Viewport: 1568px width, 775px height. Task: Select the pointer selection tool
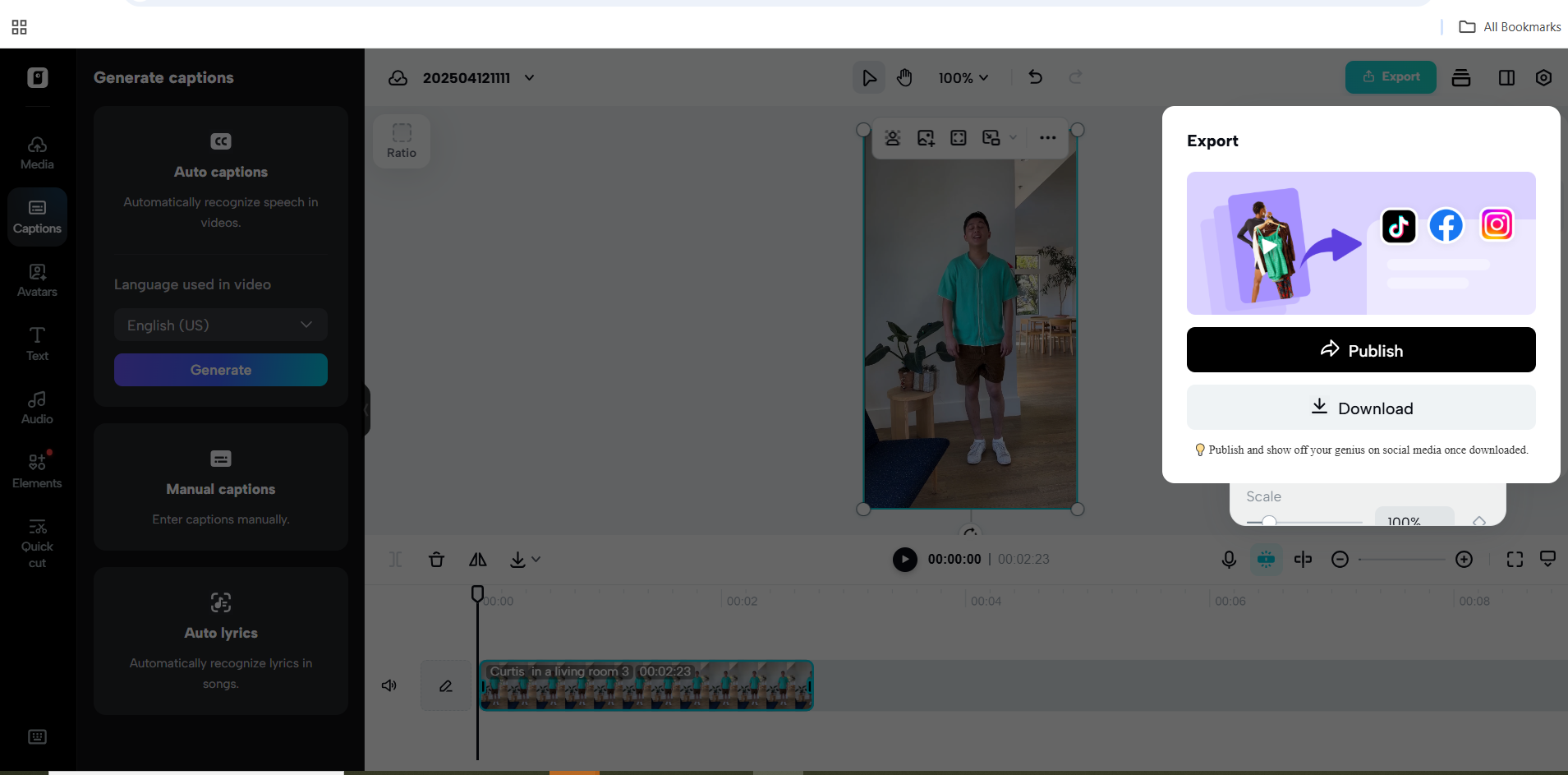(869, 77)
